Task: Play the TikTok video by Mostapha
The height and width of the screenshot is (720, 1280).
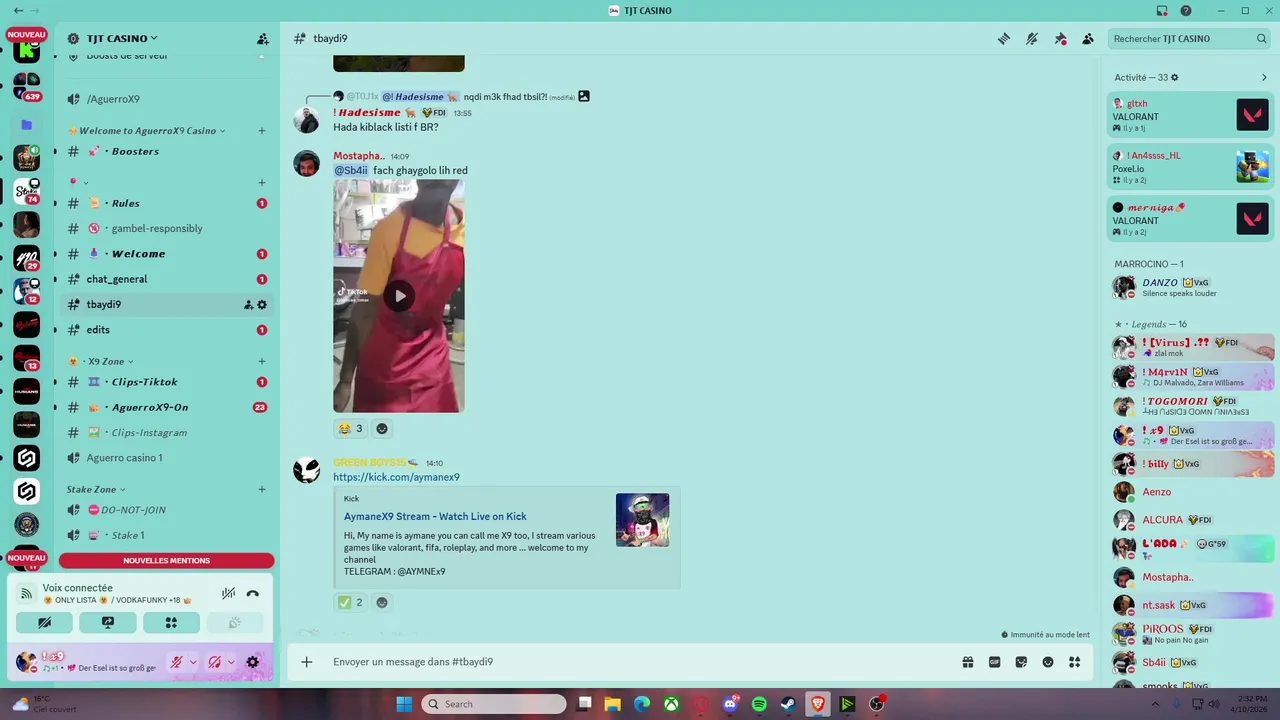Action: point(399,296)
